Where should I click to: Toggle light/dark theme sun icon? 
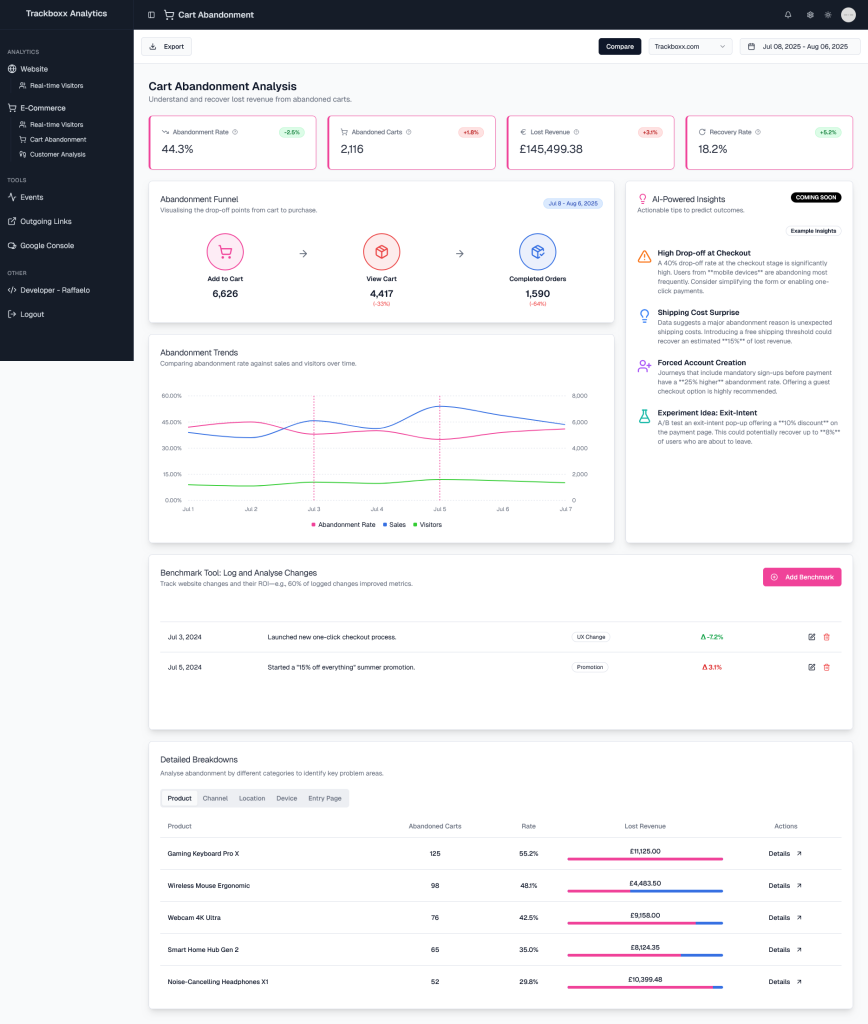[x=828, y=15]
